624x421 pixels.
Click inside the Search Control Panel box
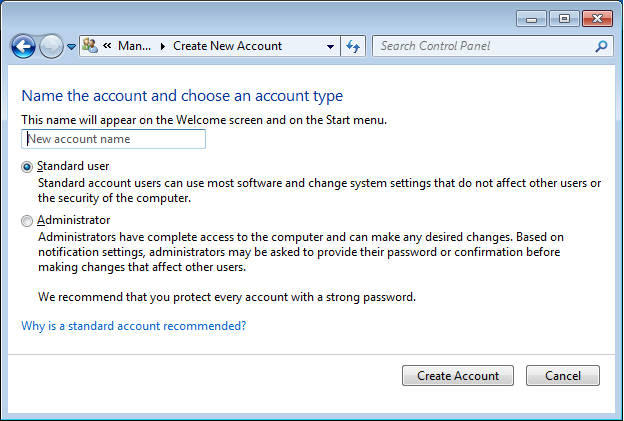coord(483,46)
